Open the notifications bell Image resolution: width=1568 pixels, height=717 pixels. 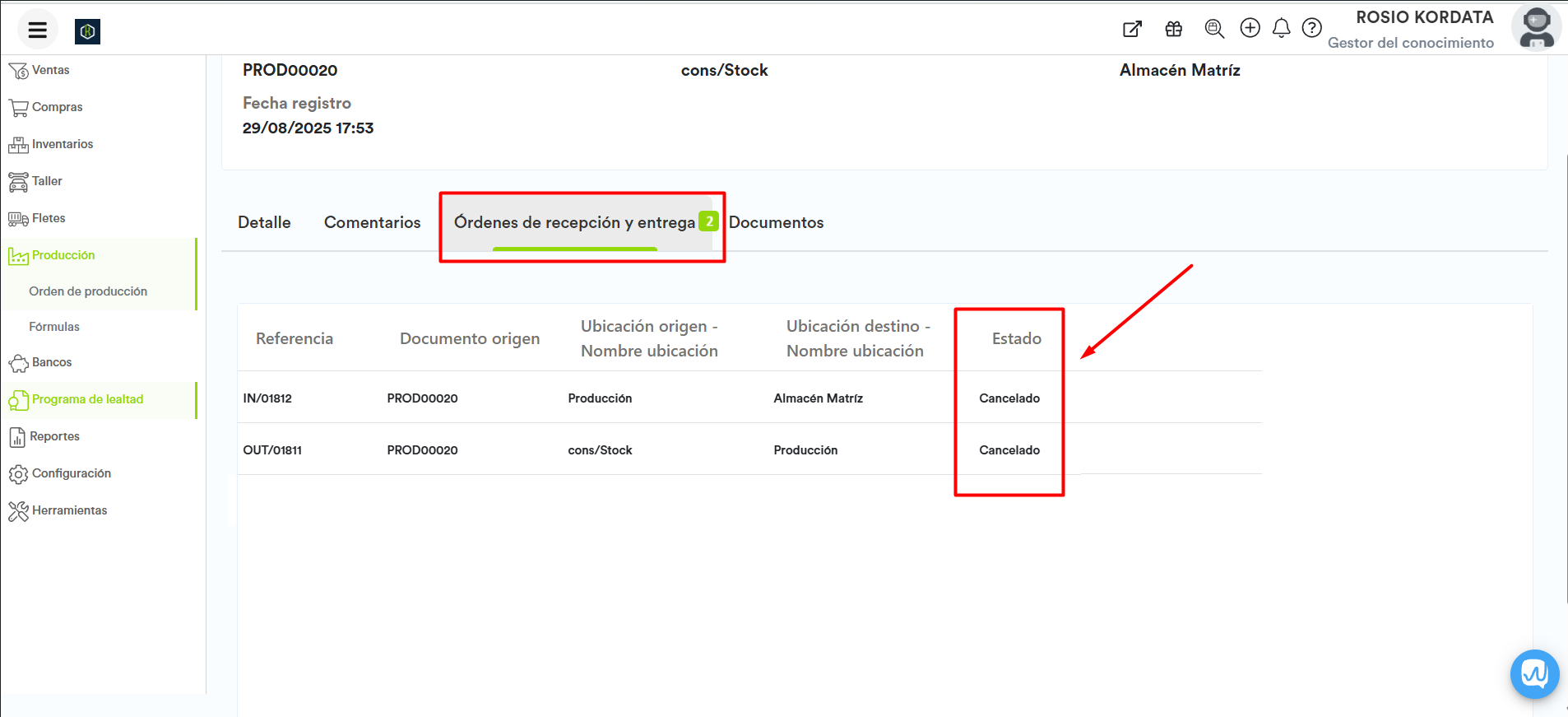coord(1281,29)
